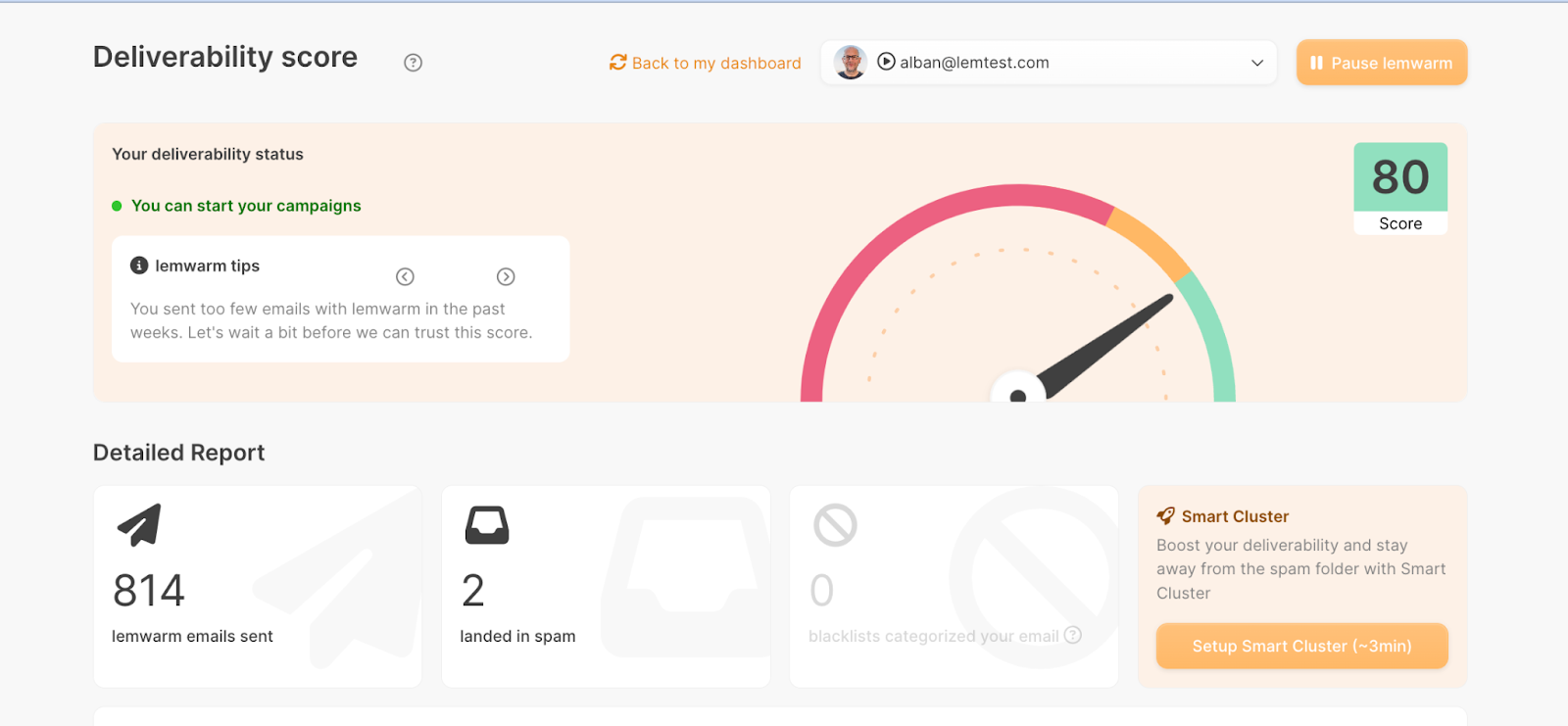Viewport: 1568px width, 726px height.
Task: Click the paper plane emails sent icon
Action: pos(139,525)
